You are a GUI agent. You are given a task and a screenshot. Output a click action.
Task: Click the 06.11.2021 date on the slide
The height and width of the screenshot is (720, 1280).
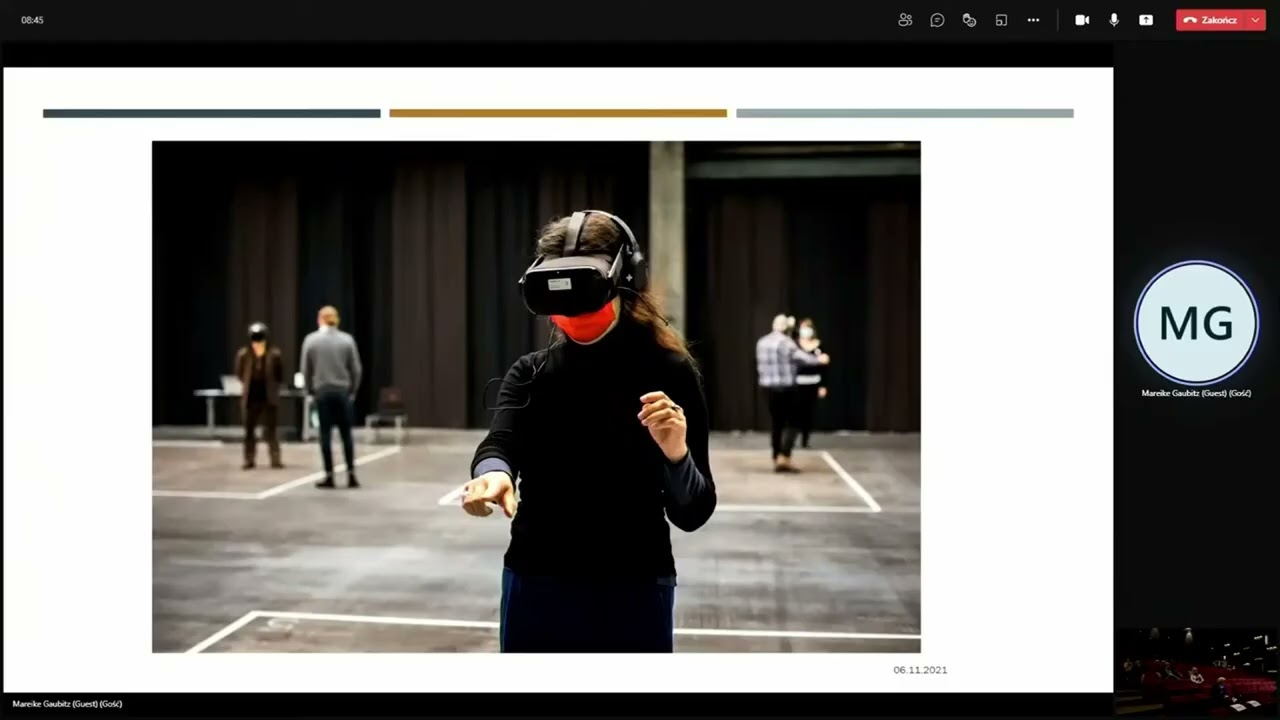tap(920, 670)
